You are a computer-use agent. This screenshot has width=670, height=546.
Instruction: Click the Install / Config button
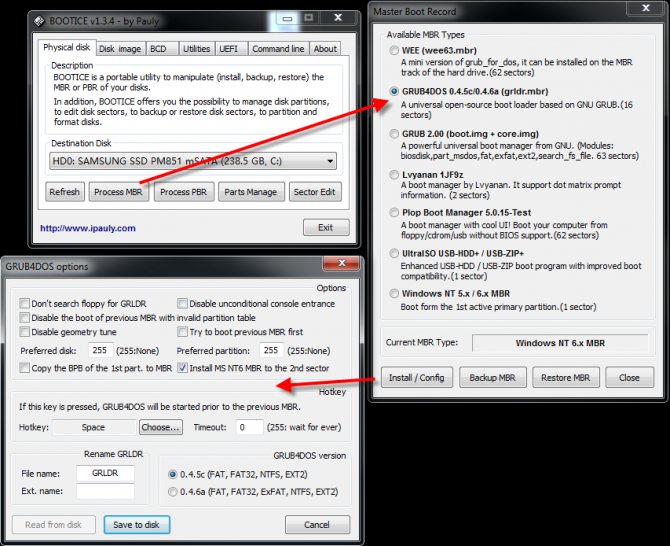(417, 377)
